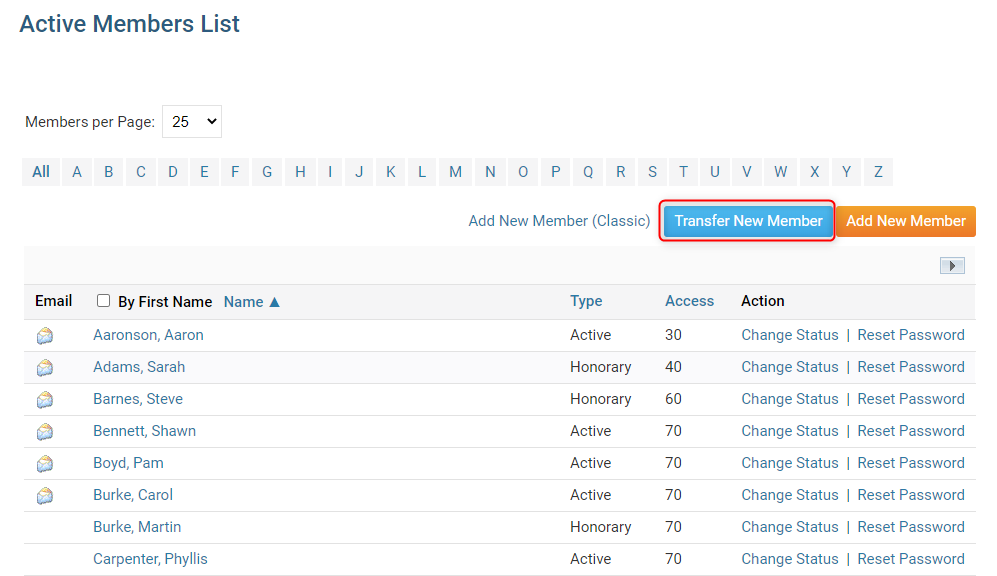997x576 pixels.
Task: Click email icon for Burke, Carol
Action: (45, 496)
